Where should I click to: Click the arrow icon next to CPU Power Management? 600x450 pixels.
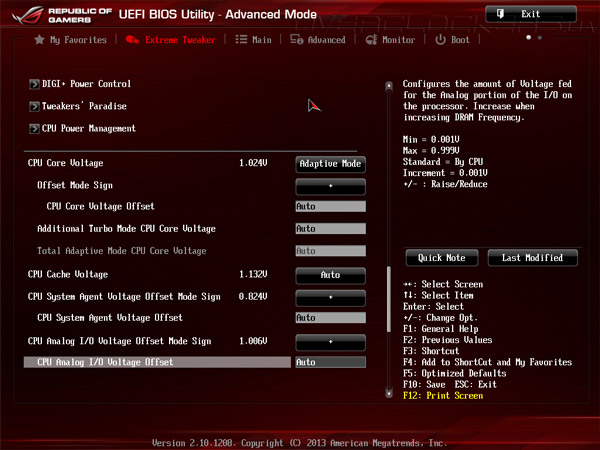click(34, 129)
